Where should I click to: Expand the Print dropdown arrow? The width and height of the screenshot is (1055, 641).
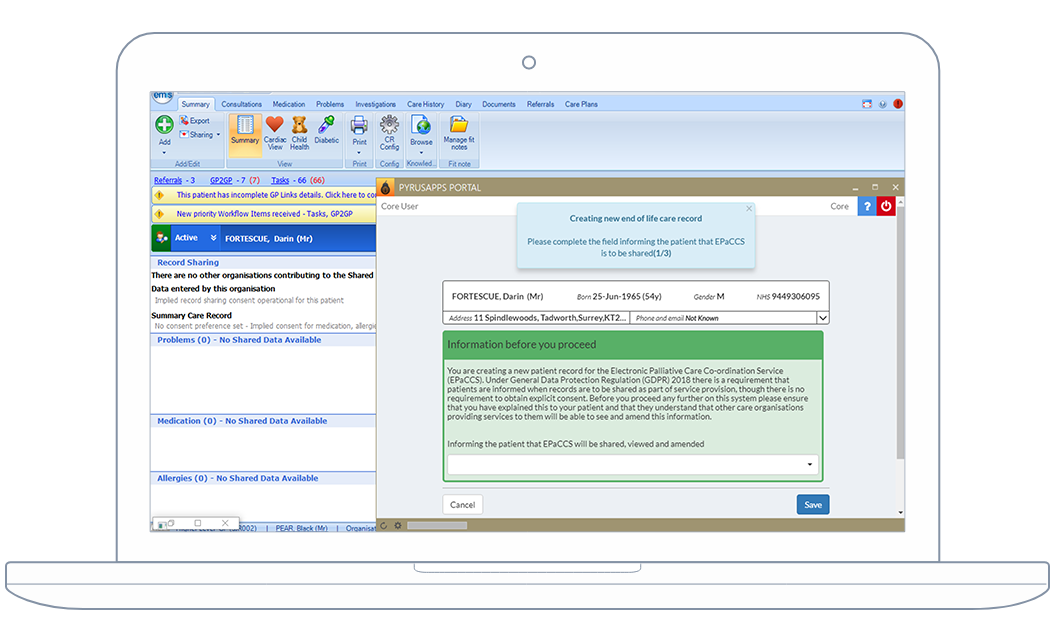pyautogui.click(x=359, y=153)
